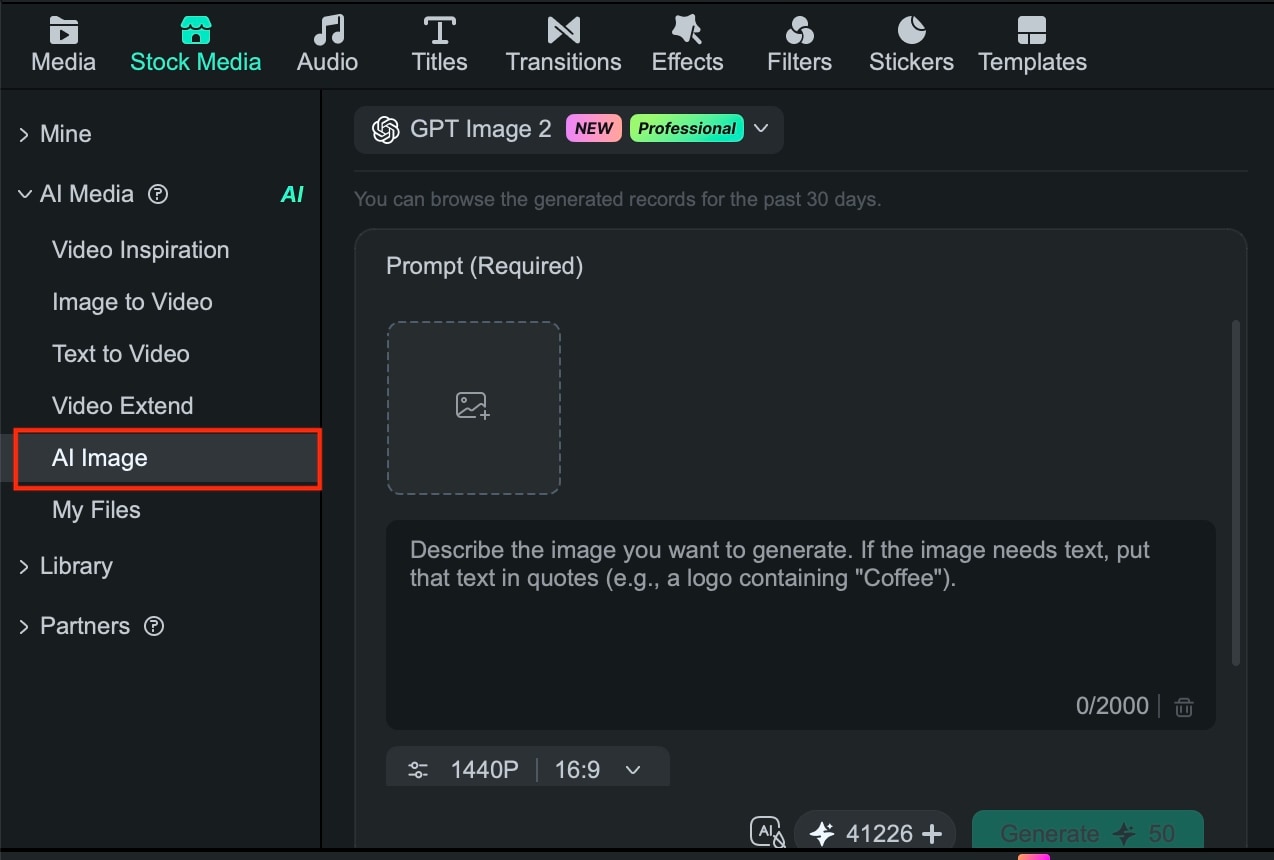The width and height of the screenshot is (1274, 860).
Task: Open the Audio tab
Action: [327, 45]
